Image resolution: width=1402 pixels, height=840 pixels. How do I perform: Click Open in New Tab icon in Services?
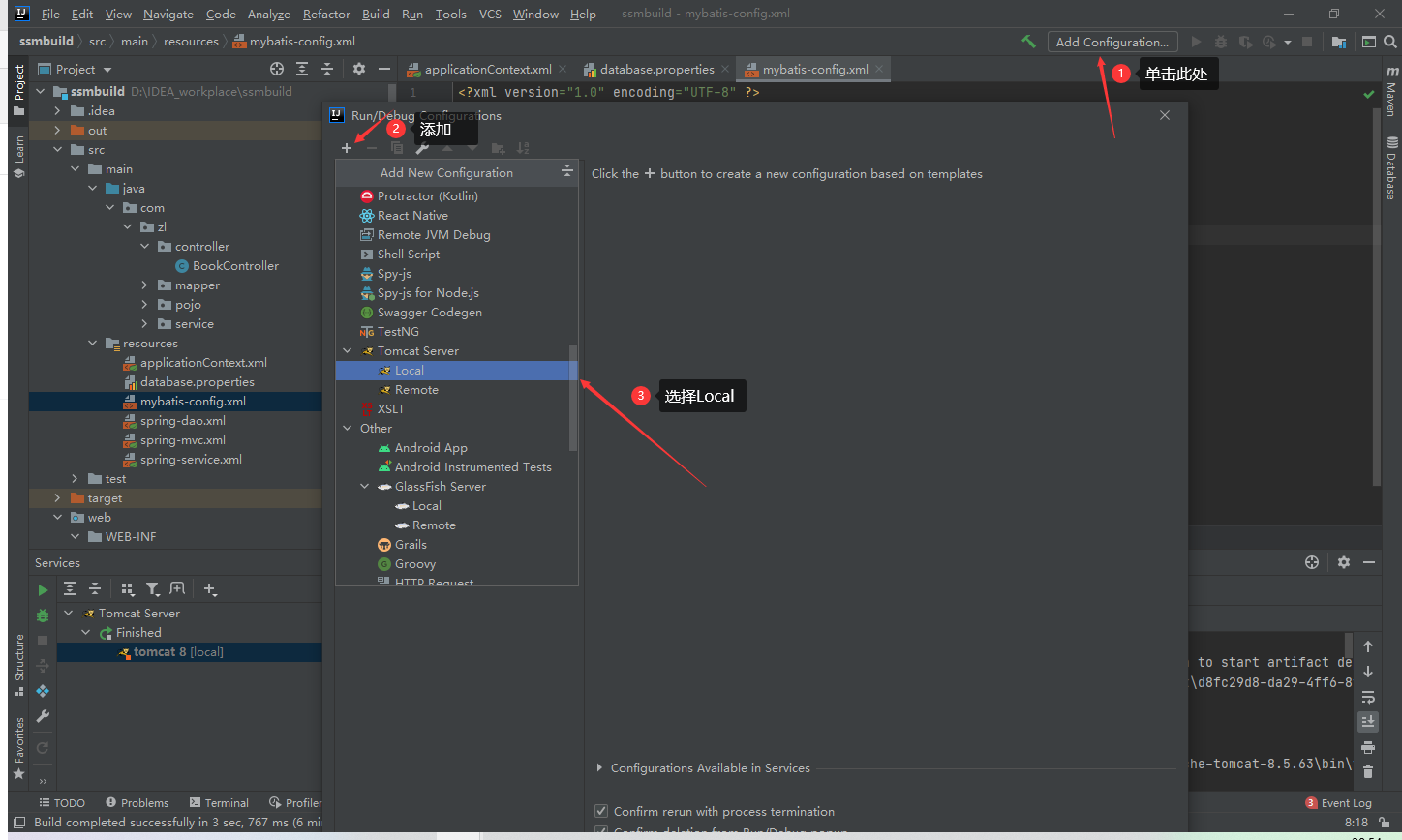pos(177,588)
